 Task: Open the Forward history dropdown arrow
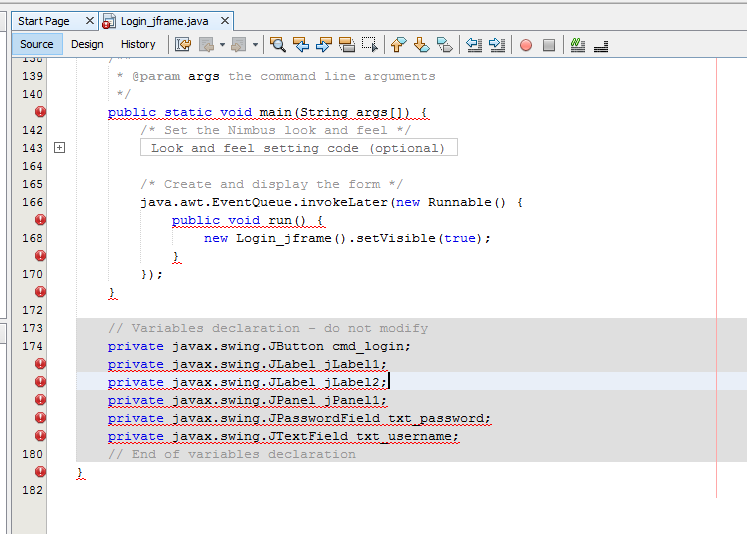(x=255, y=45)
